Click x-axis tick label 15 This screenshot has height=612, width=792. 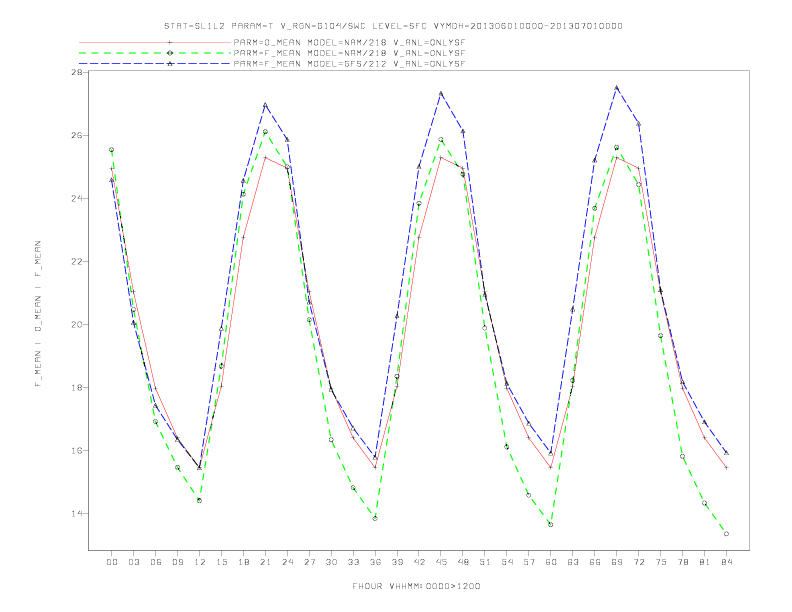tap(221, 562)
